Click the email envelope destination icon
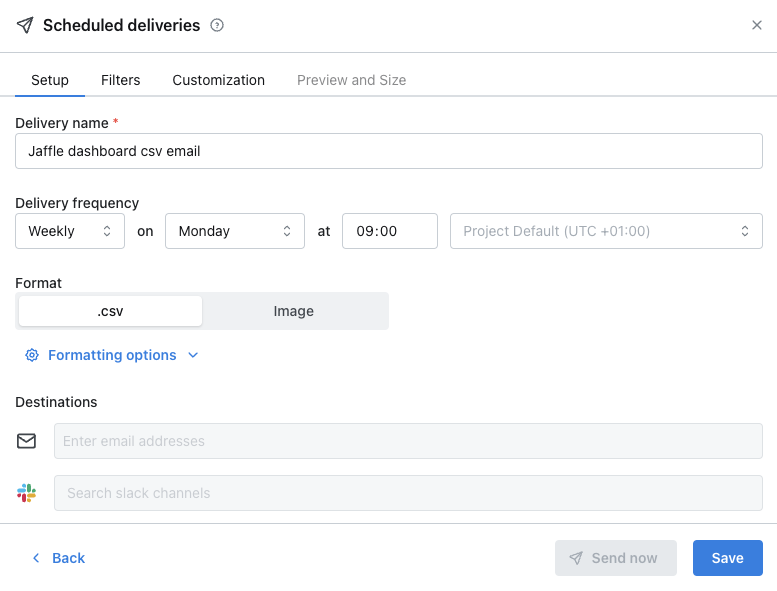The image size is (777, 591). [26, 441]
